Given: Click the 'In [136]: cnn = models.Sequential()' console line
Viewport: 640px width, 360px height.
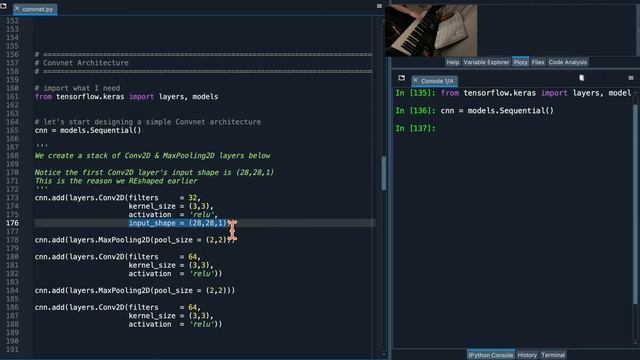Looking at the screenshot, I should coord(474,111).
